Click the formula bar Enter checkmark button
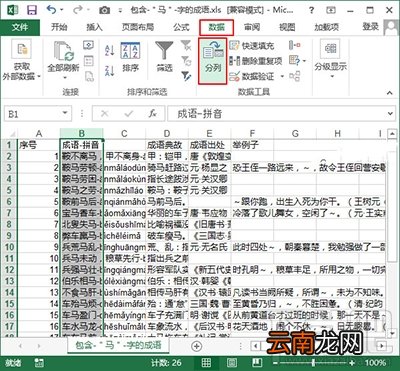 129,114
